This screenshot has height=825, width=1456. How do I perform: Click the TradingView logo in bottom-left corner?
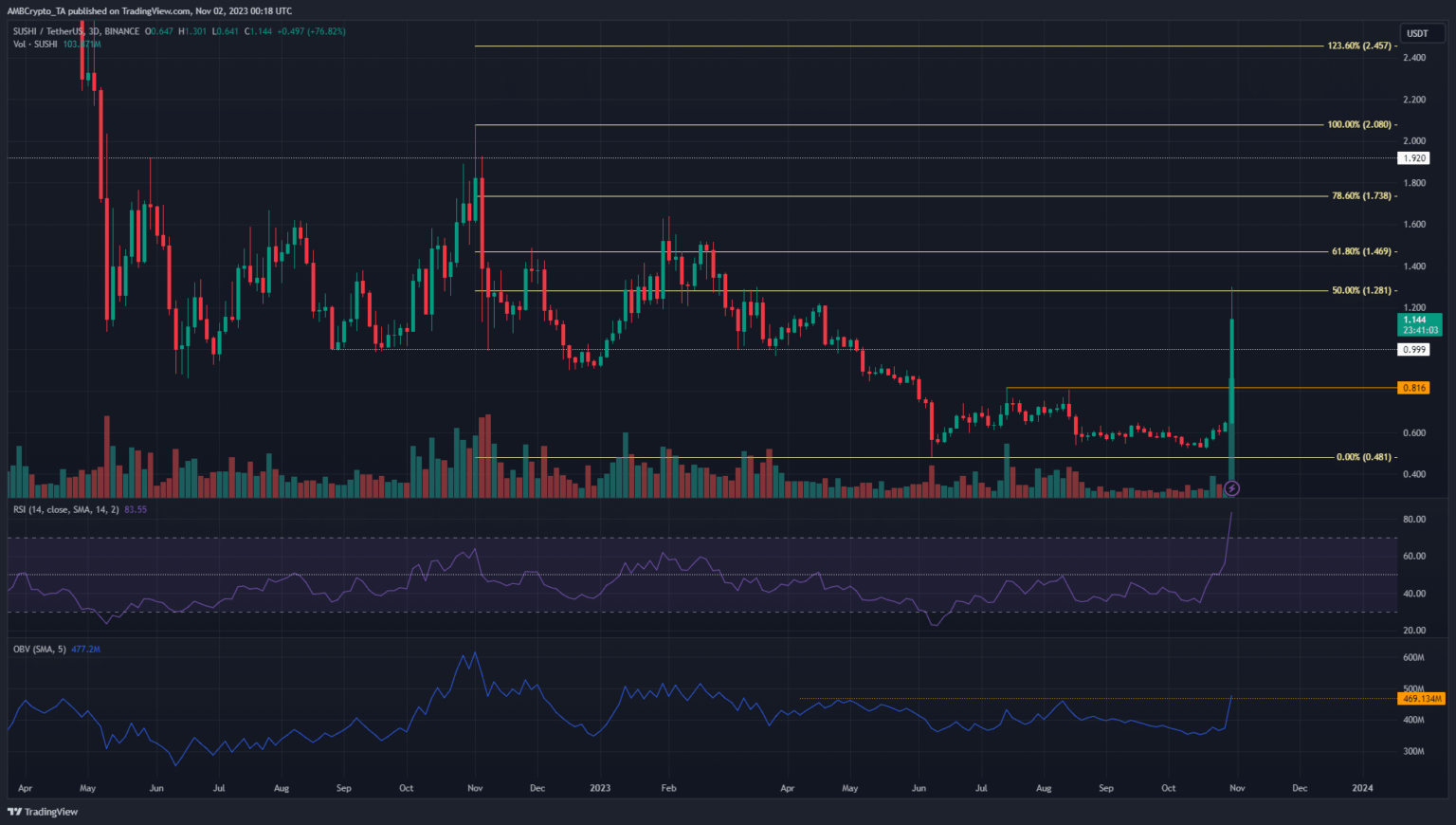(44, 812)
